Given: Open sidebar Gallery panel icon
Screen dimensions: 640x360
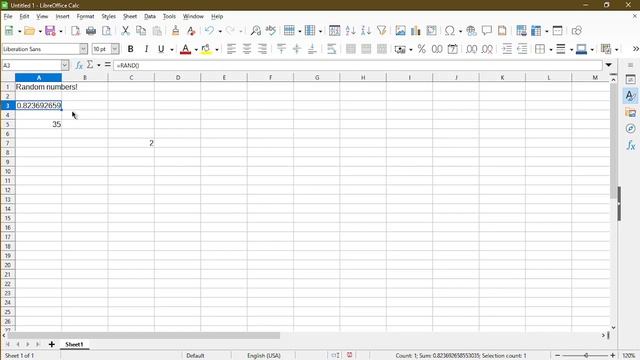Looking at the screenshot, I should click(x=630, y=112).
